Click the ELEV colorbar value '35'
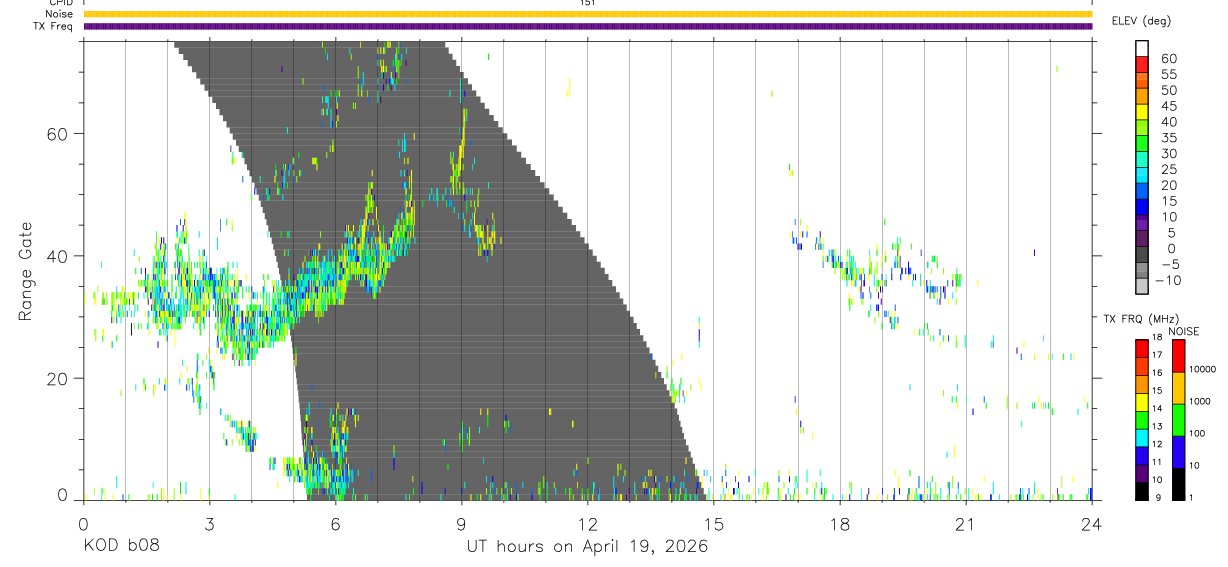This screenshot has height=567, width=1228. click(1168, 138)
